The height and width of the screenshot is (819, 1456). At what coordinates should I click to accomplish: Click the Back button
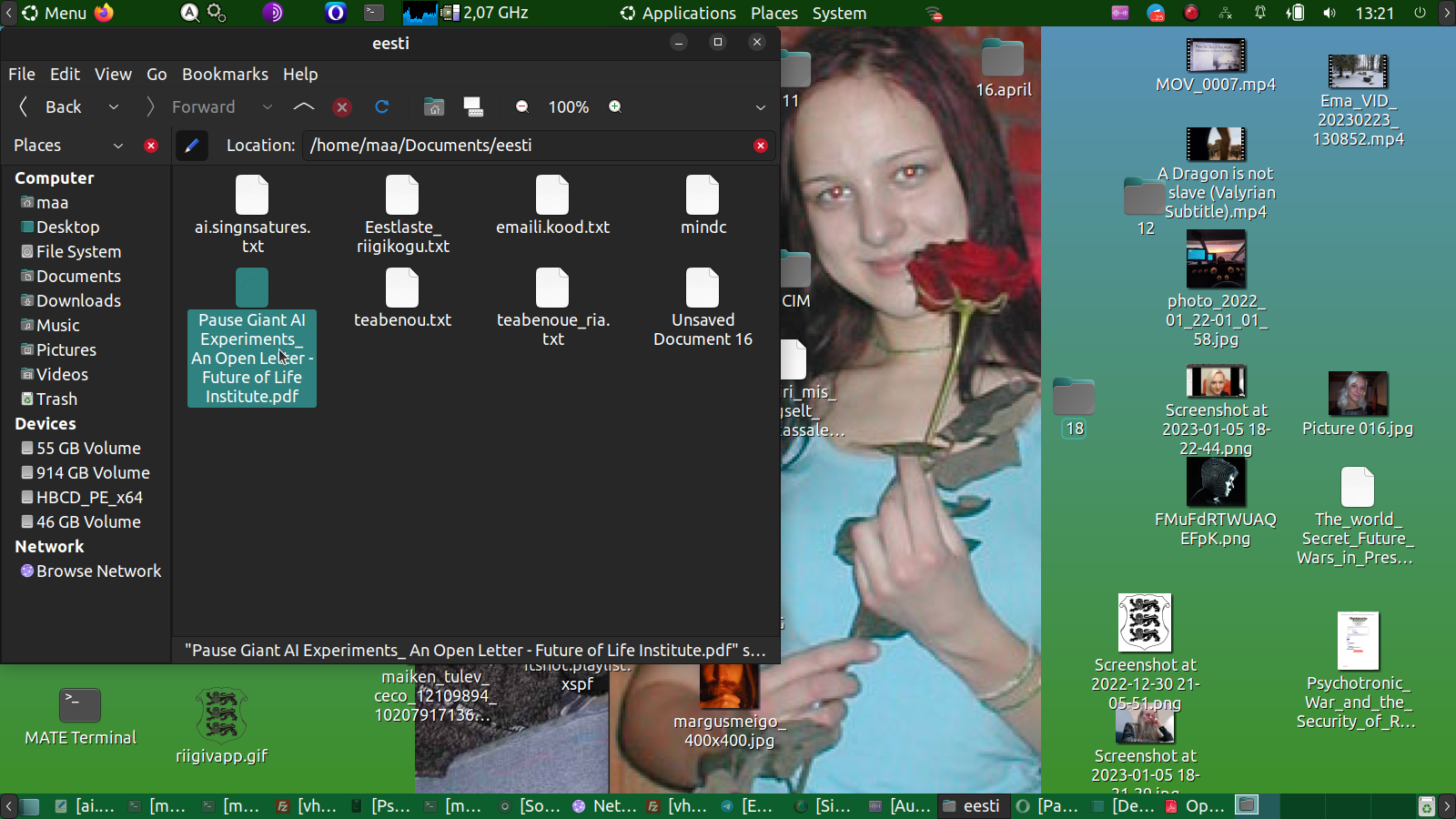click(52, 107)
